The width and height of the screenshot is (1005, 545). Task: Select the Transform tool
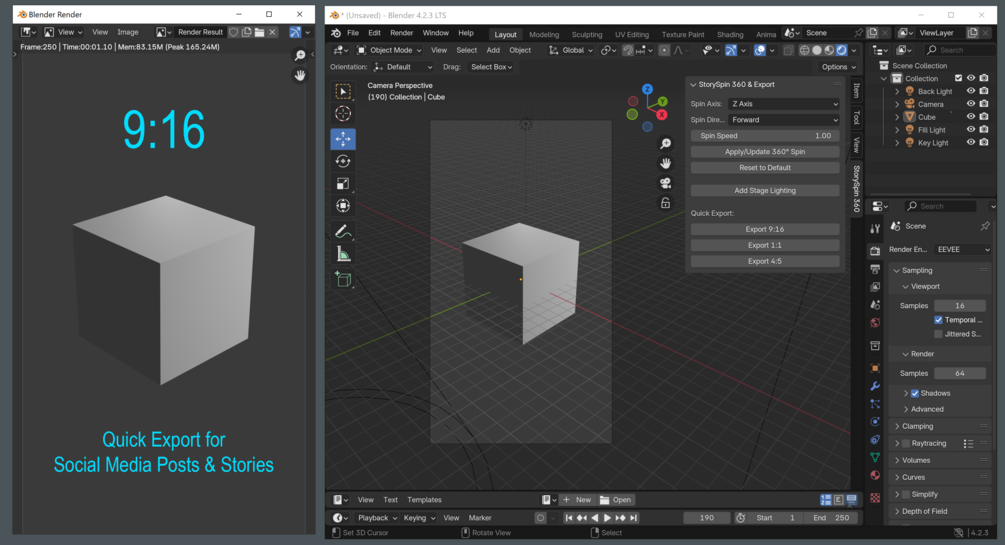click(x=343, y=206)
